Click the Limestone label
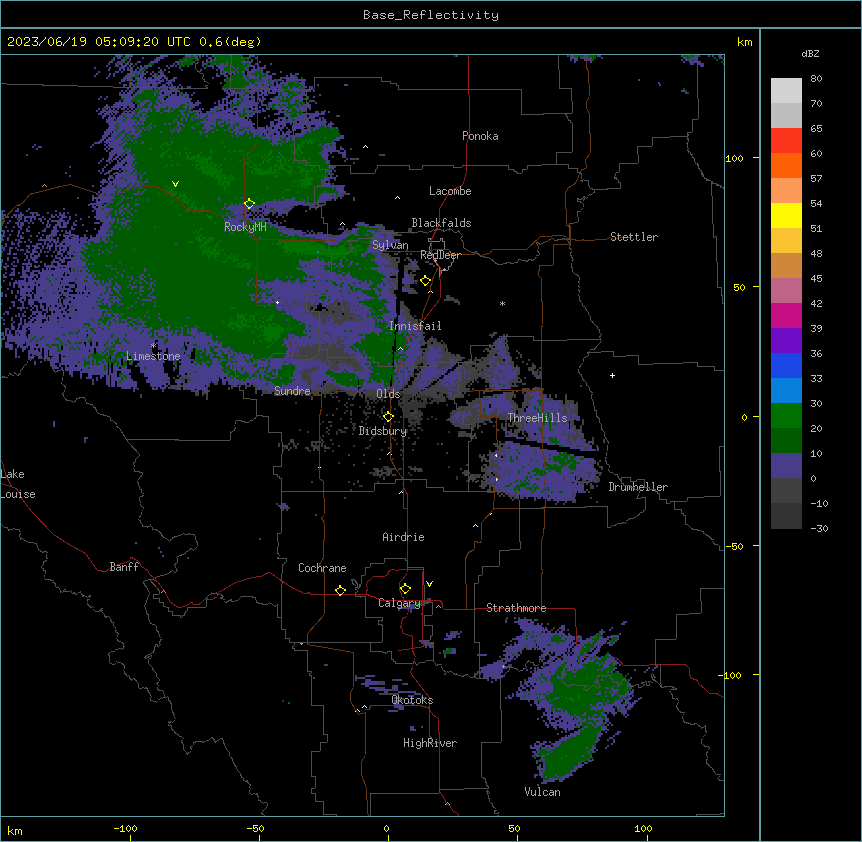The image size is (862, 842). click(153, 356)
